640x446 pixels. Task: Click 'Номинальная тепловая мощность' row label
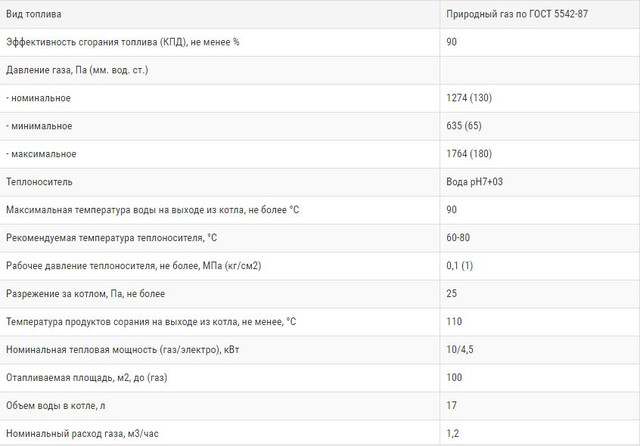coord(122,350)
